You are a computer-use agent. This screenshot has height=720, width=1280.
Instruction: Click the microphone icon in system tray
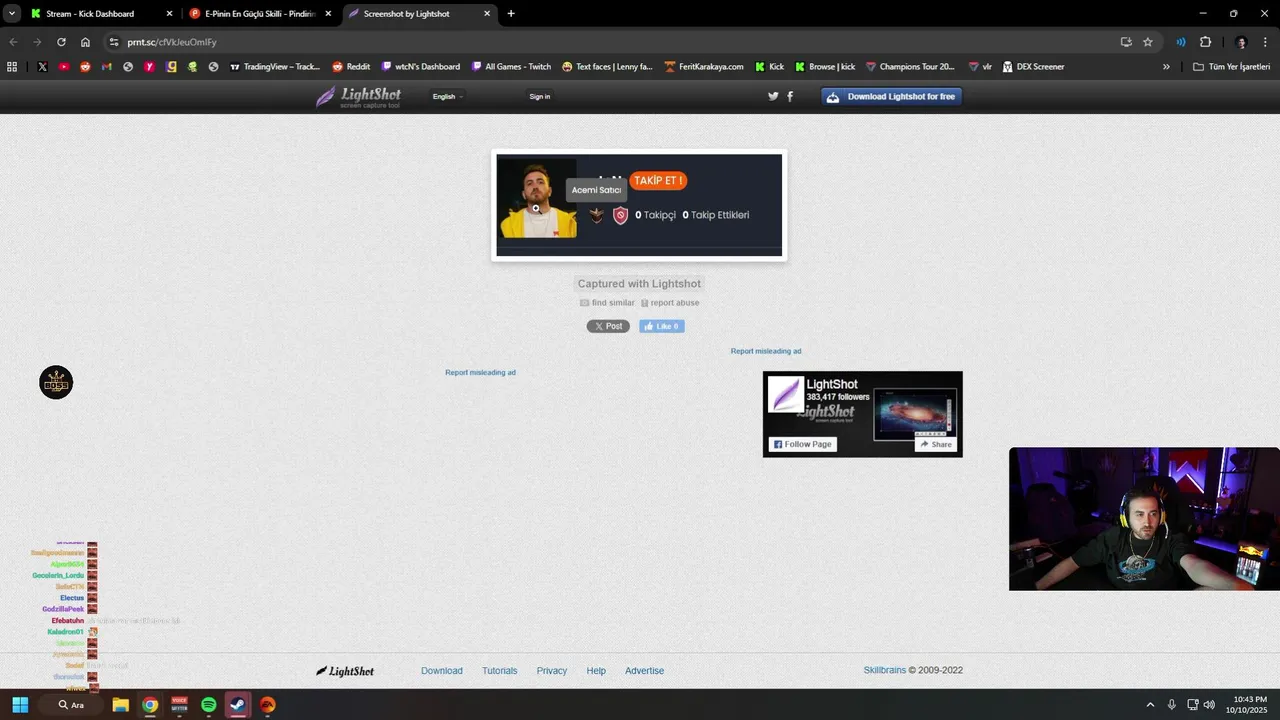(x=1171, y=705)
